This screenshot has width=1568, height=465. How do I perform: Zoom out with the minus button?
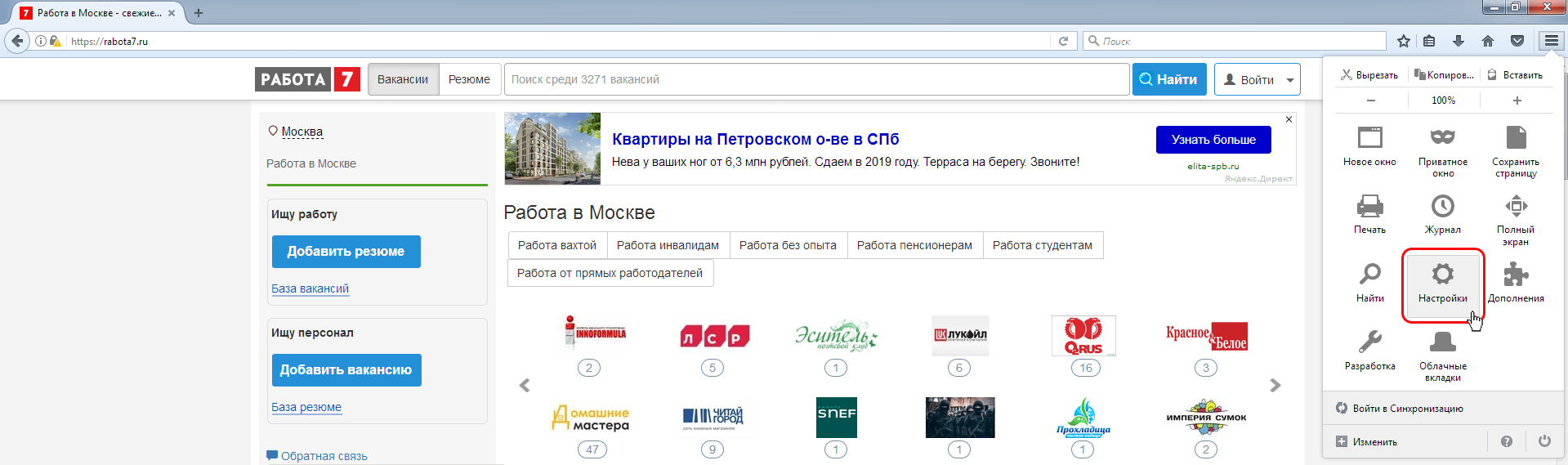click(1370, 101)
